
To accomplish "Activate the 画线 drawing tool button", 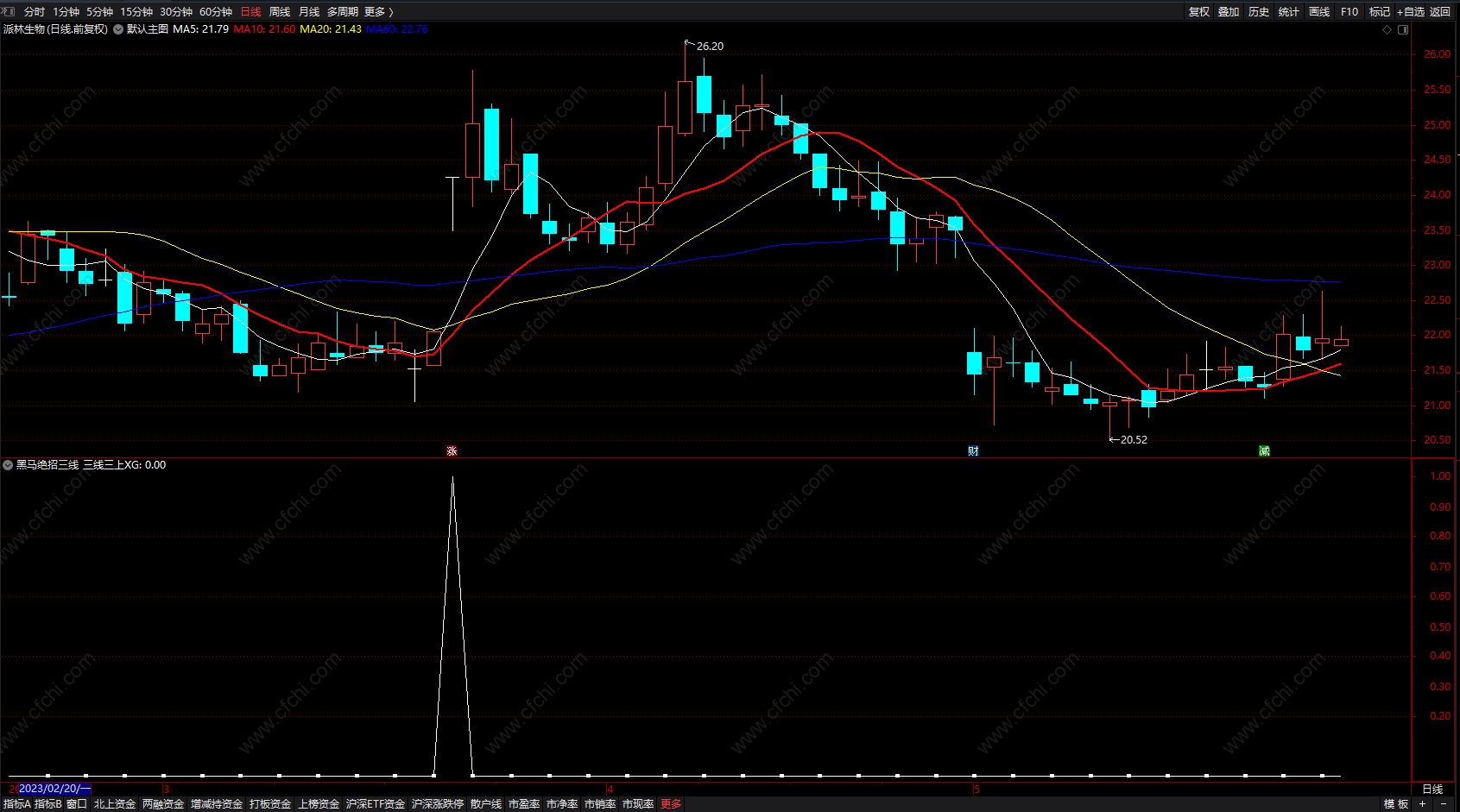I will [x=1319, y=12].
